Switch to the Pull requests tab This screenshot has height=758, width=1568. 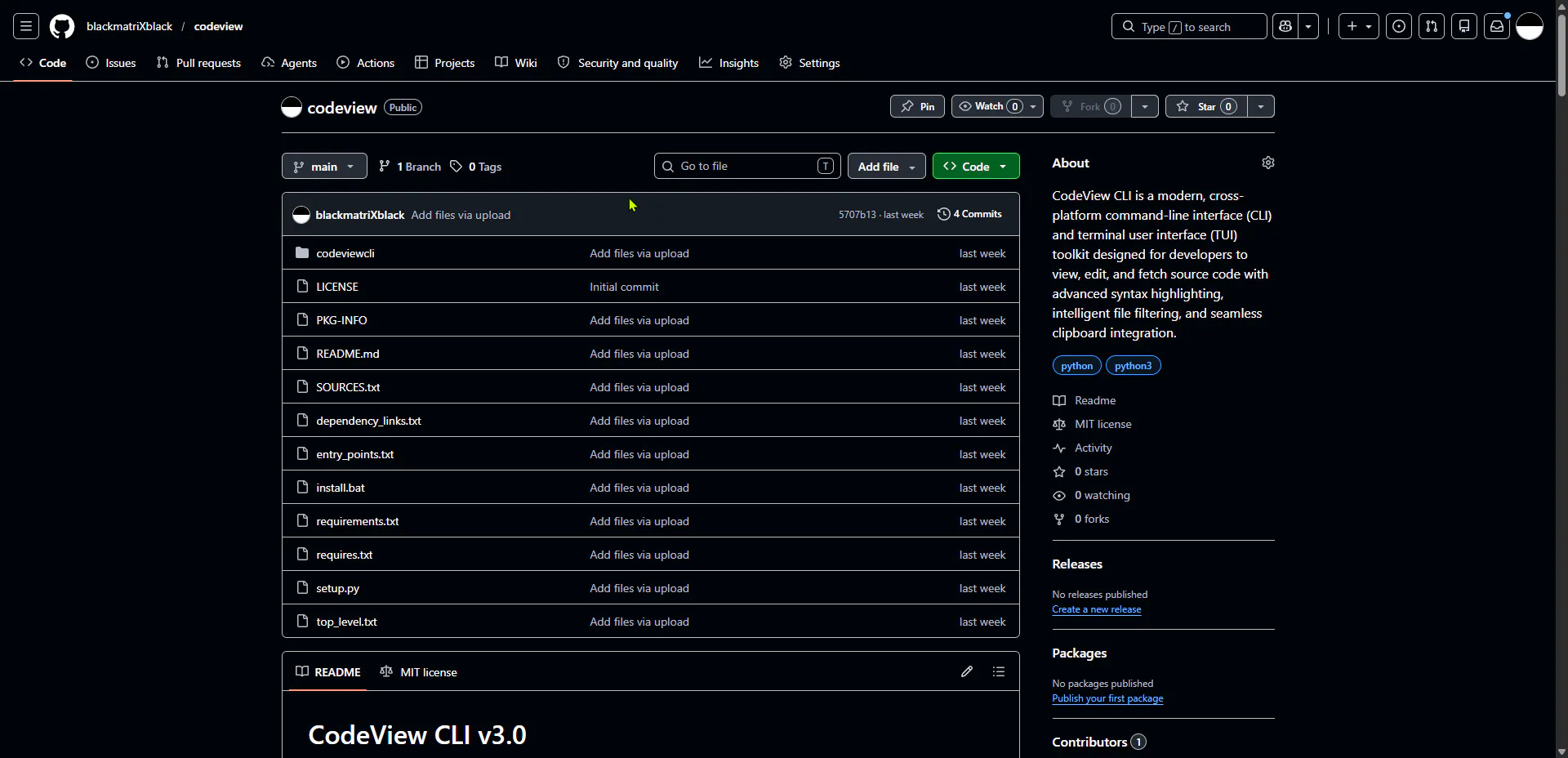click(x=198, y=63)
